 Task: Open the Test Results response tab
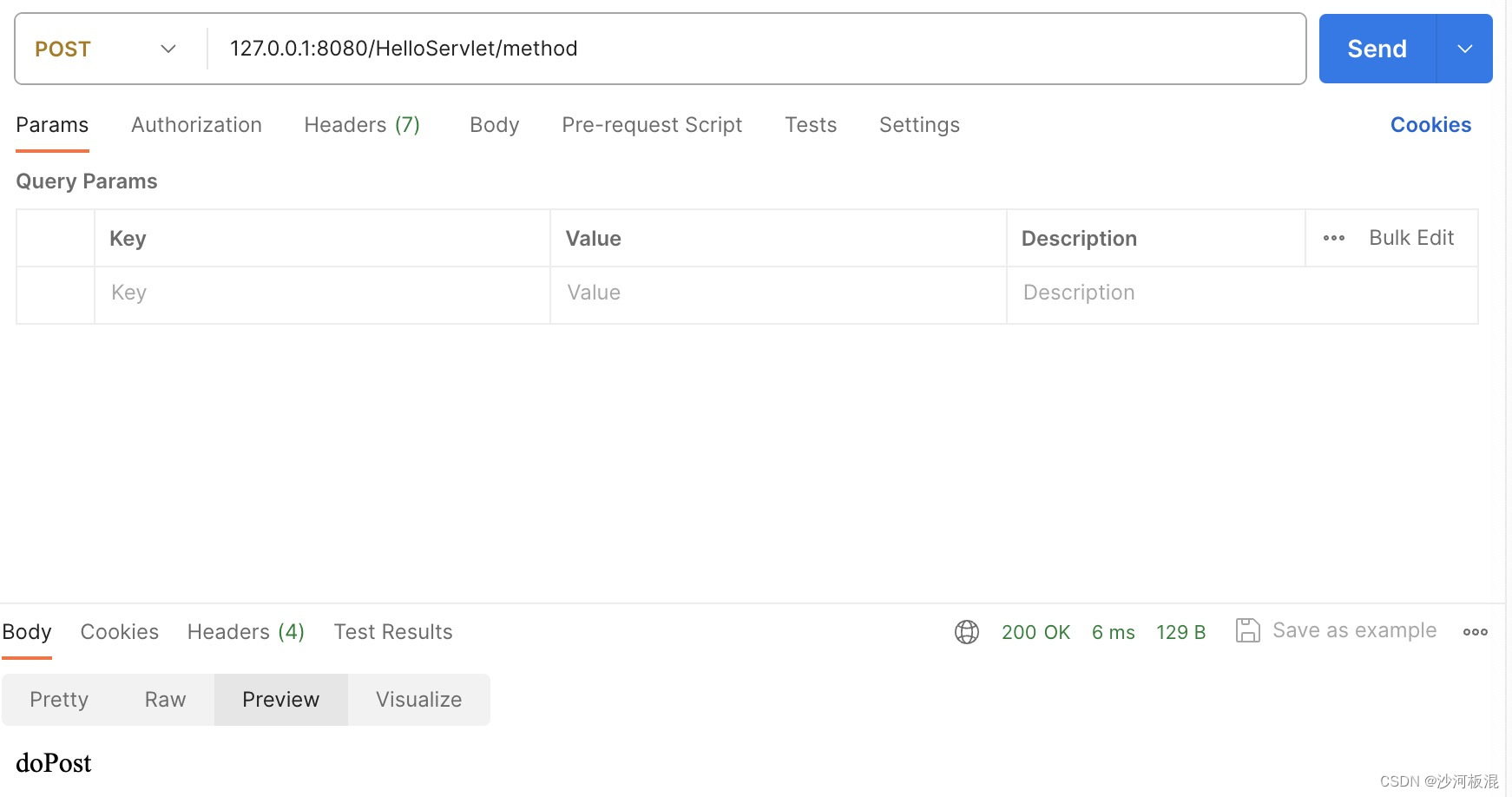coord(392,631)
